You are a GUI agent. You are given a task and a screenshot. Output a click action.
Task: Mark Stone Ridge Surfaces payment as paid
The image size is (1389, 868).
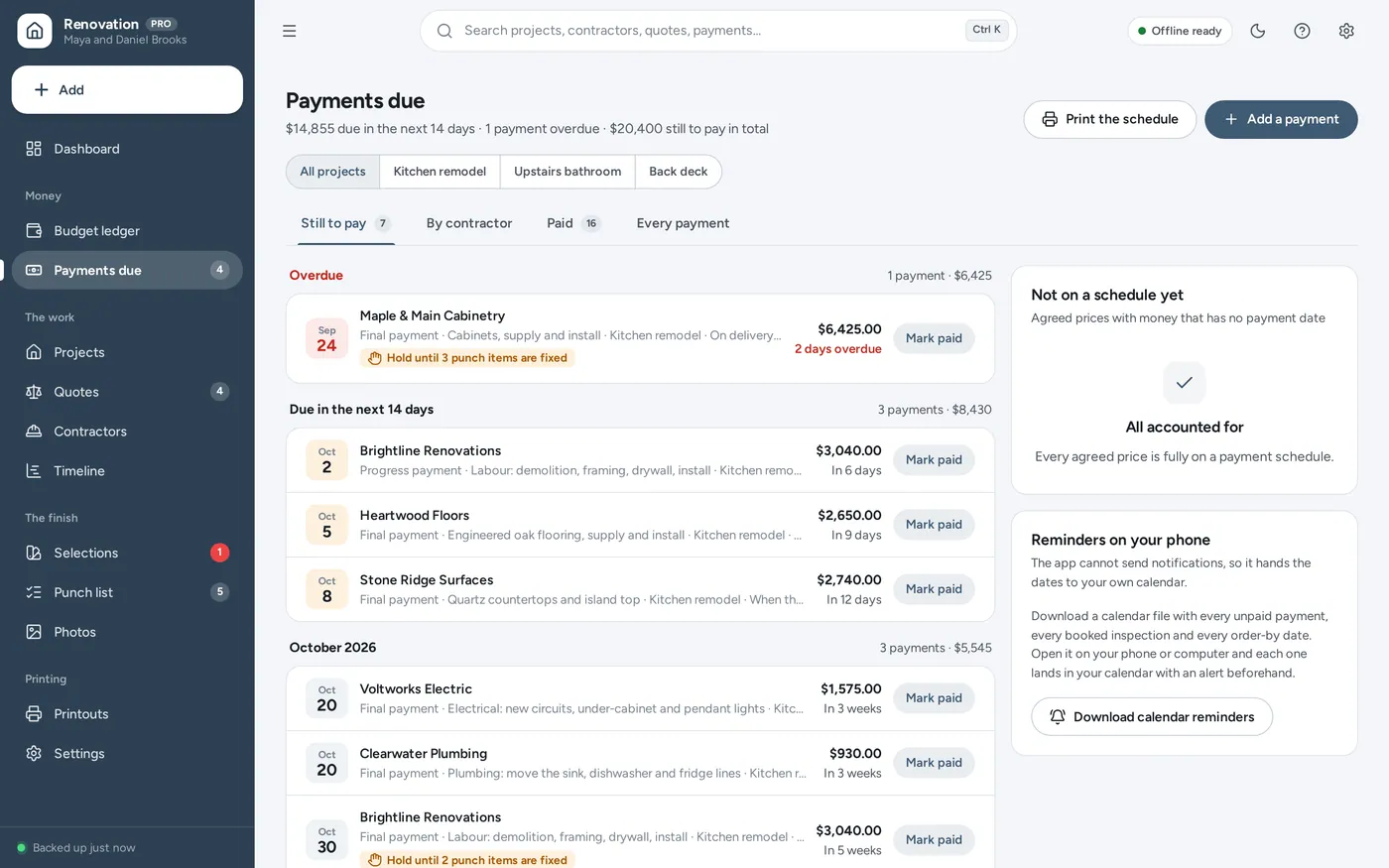(x=934, y=589)
